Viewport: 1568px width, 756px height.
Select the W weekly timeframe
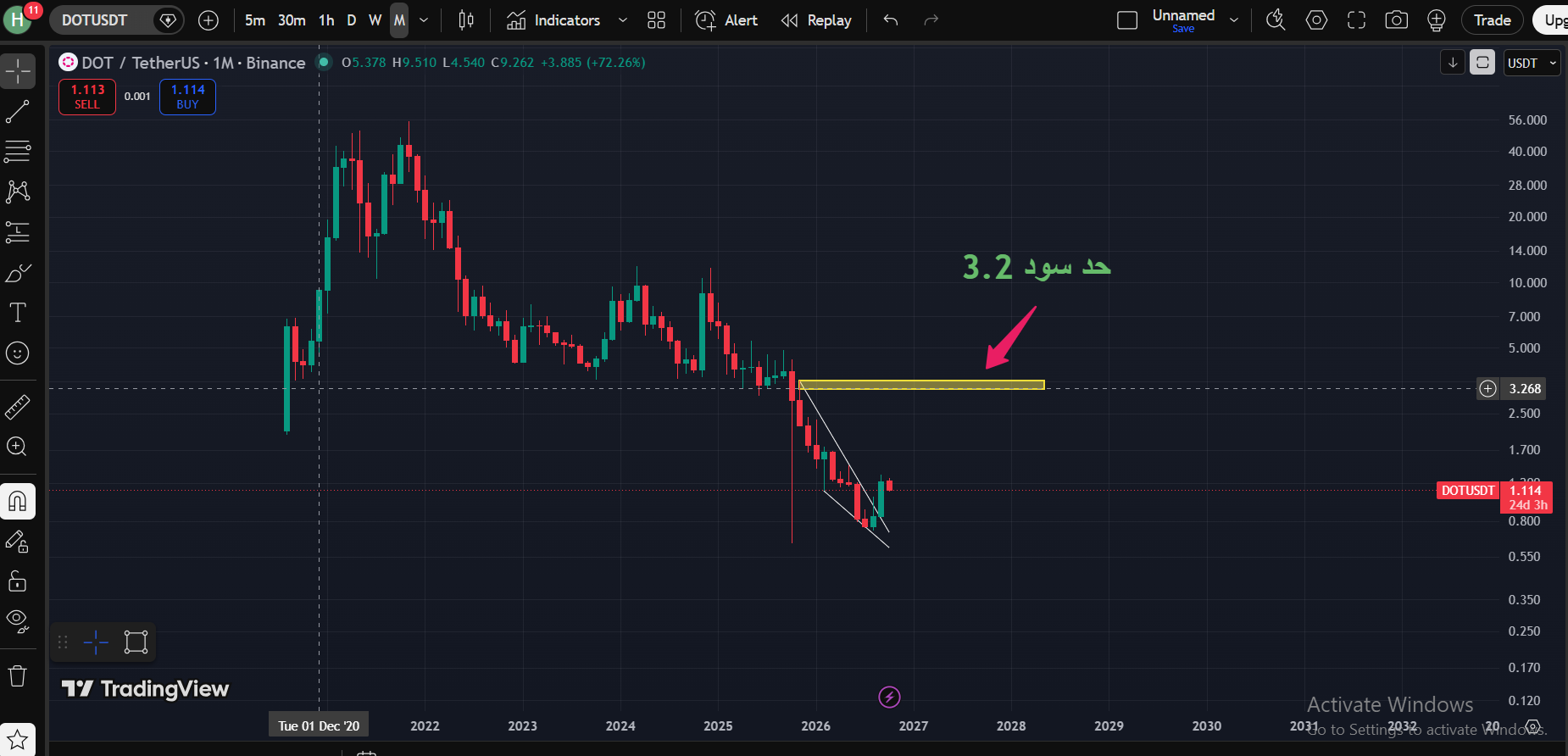pyautogui.click(x=375, y=20)
